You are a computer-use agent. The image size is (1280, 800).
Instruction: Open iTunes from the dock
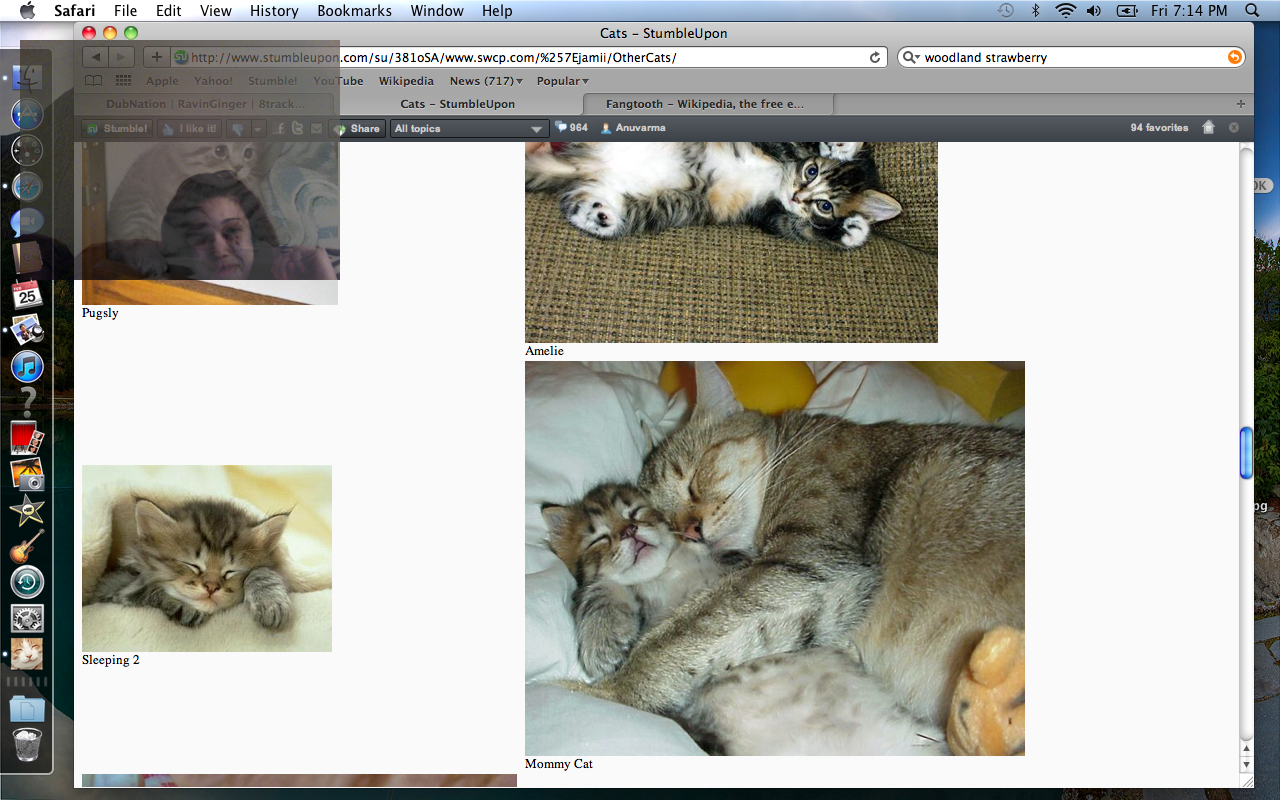(x=27, y=367)
